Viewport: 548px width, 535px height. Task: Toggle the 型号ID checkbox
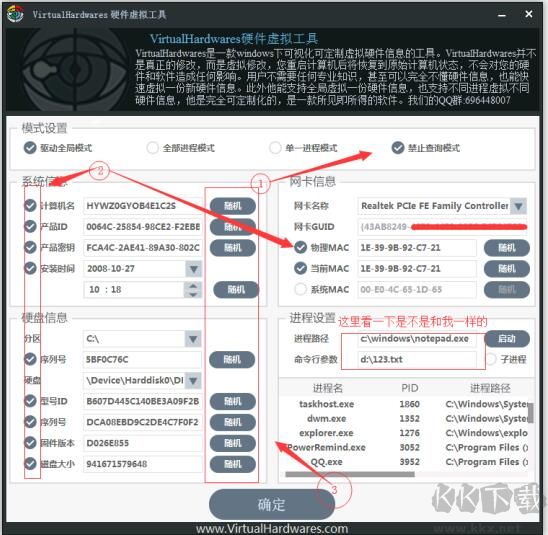(30, 401)
